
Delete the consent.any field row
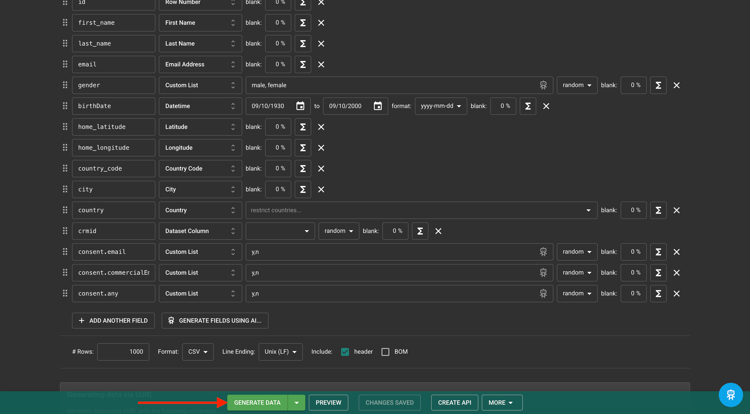point(676,294)
